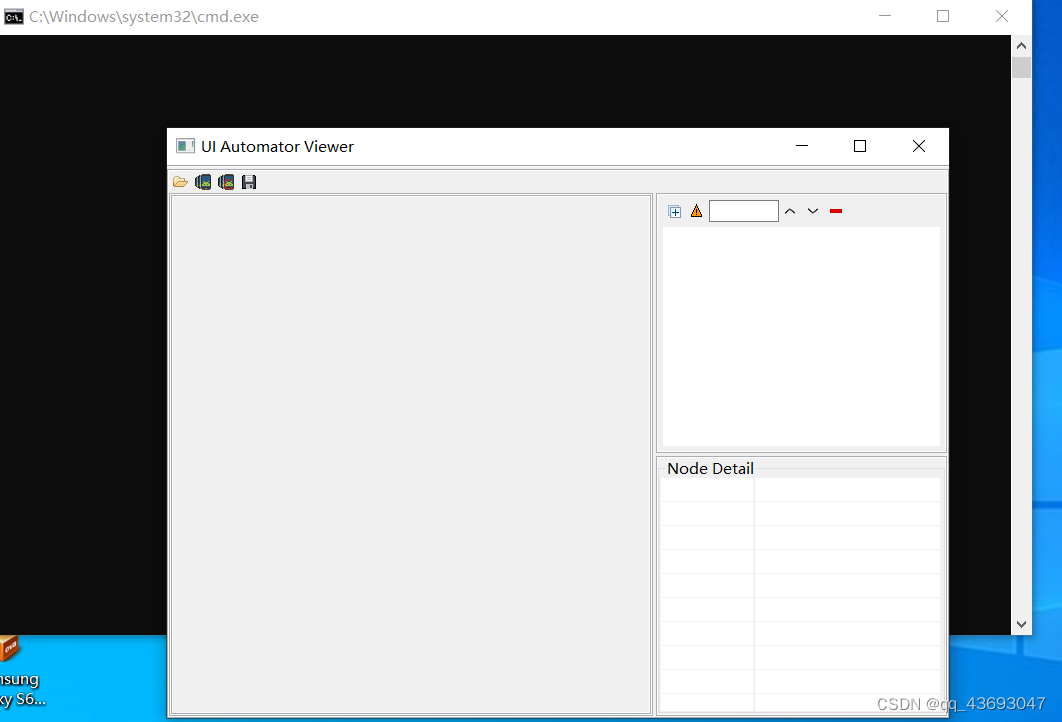This screenshot has height=722, width=1062.
Task: Click the first row in Node Detail table
Action: [x=800, y=490]
